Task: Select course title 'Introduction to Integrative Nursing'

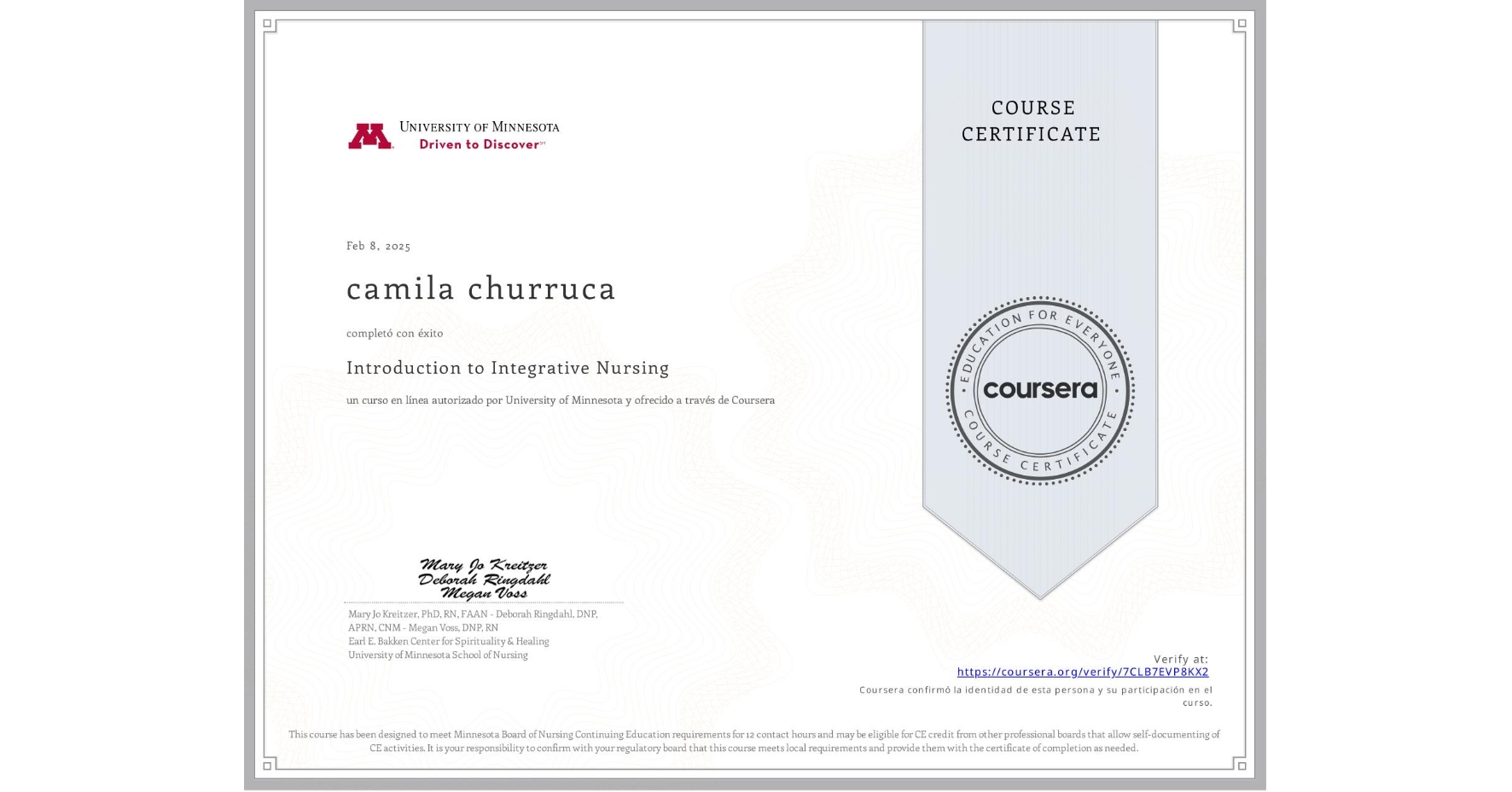Action: coord(508,368)
